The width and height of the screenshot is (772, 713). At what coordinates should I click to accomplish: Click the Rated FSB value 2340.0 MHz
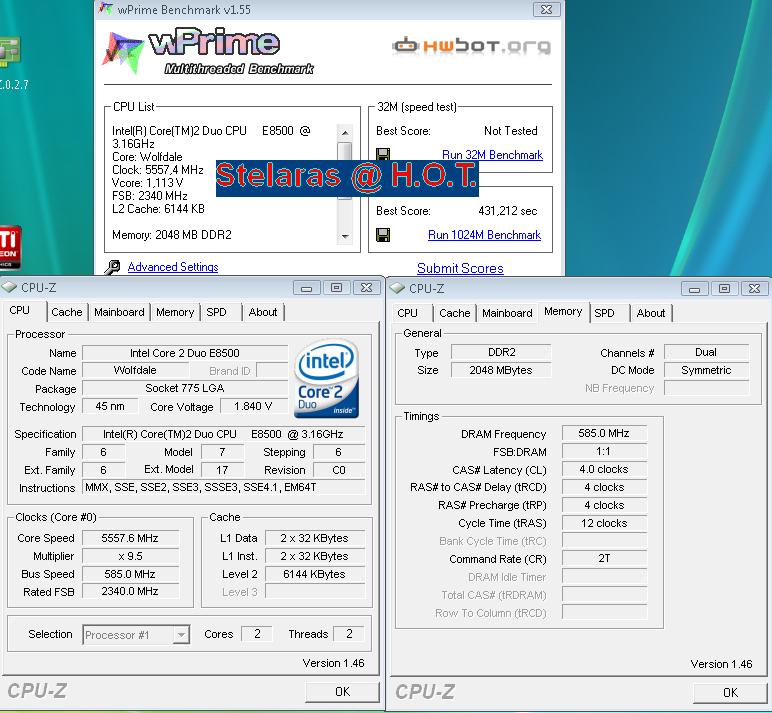[130, 591]
